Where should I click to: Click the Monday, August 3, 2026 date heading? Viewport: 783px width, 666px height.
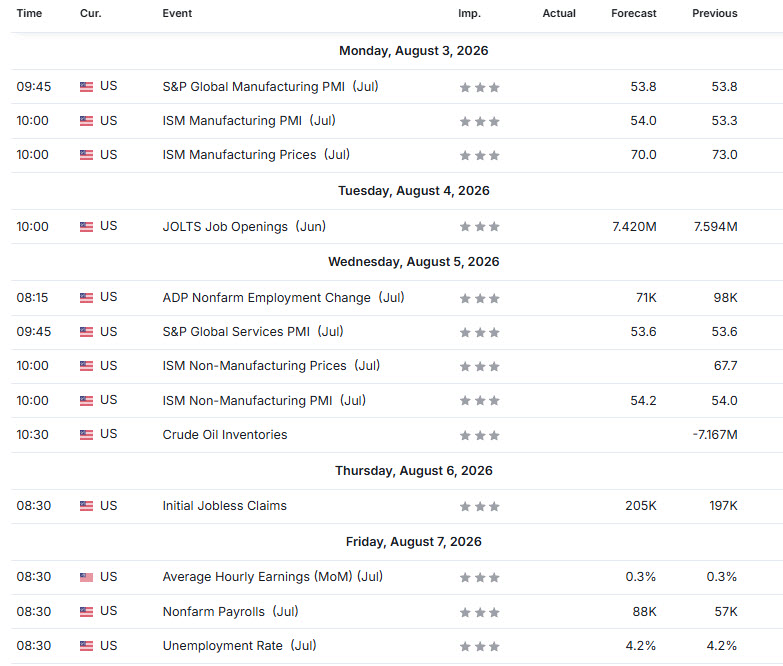coord(413,51)
